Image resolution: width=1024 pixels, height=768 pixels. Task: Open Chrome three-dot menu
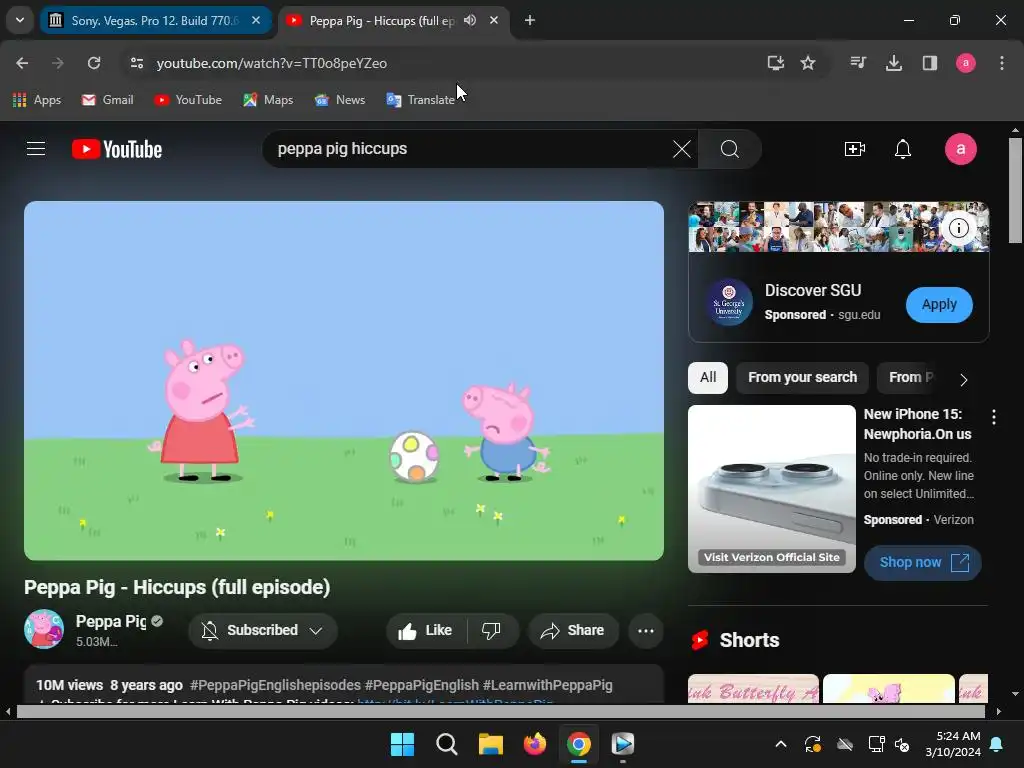point(1002,63)
